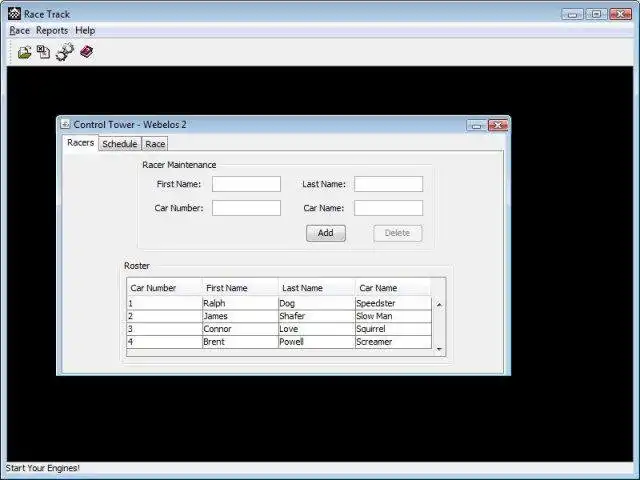Focus the Last Name input field

(388, 184)
